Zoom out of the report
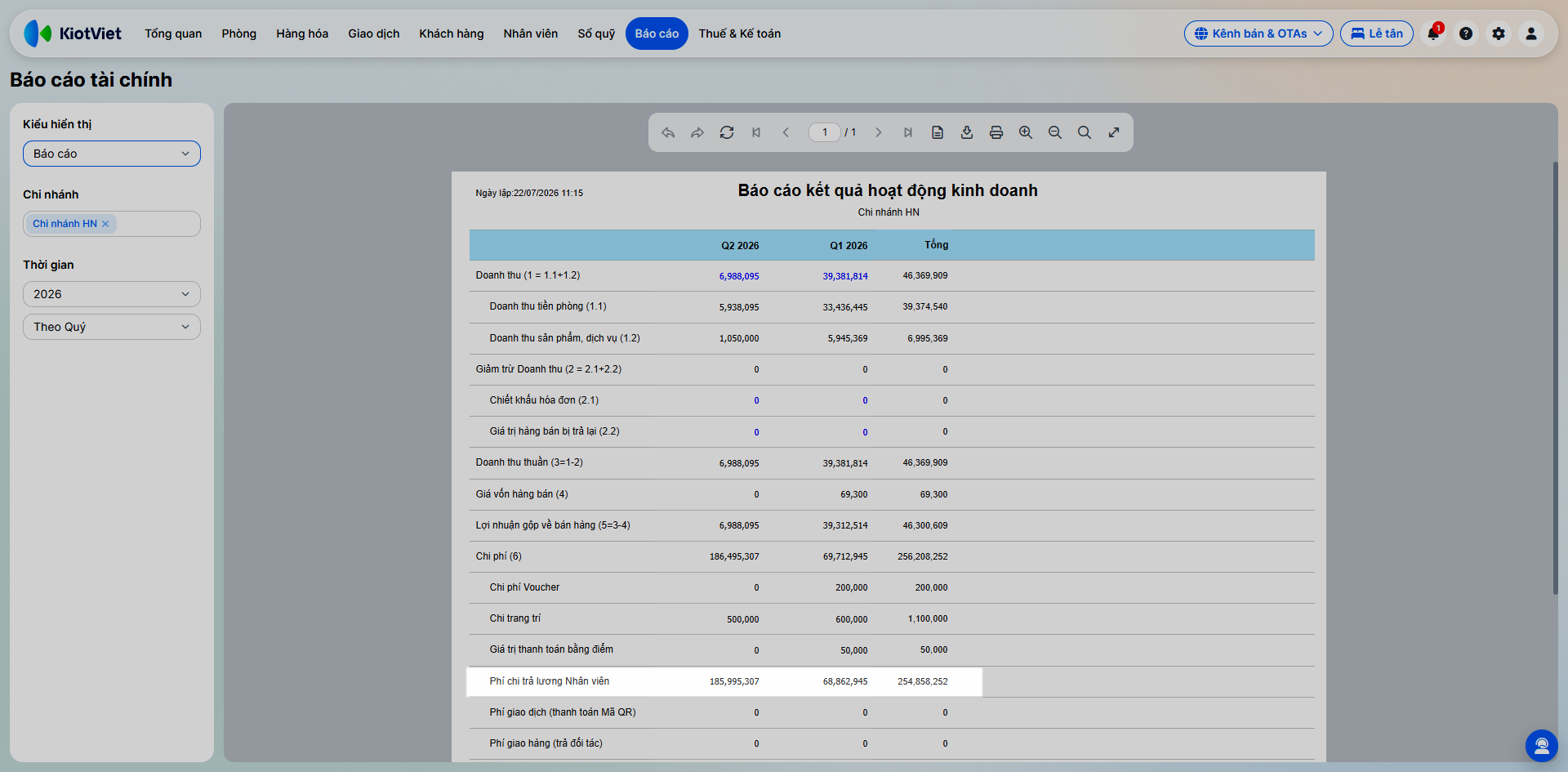 (x=1055, y=132)
